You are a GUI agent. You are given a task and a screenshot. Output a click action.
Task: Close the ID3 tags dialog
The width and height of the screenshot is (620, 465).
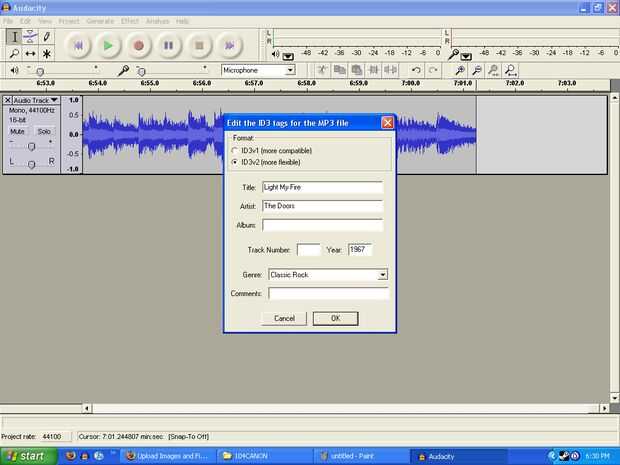pos(388,123)
